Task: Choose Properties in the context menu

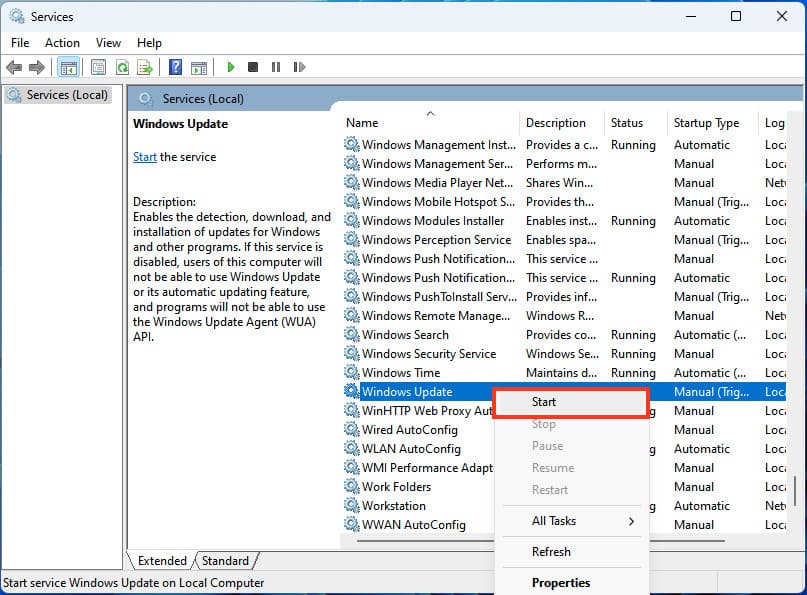Action: [x=572, y=583]
